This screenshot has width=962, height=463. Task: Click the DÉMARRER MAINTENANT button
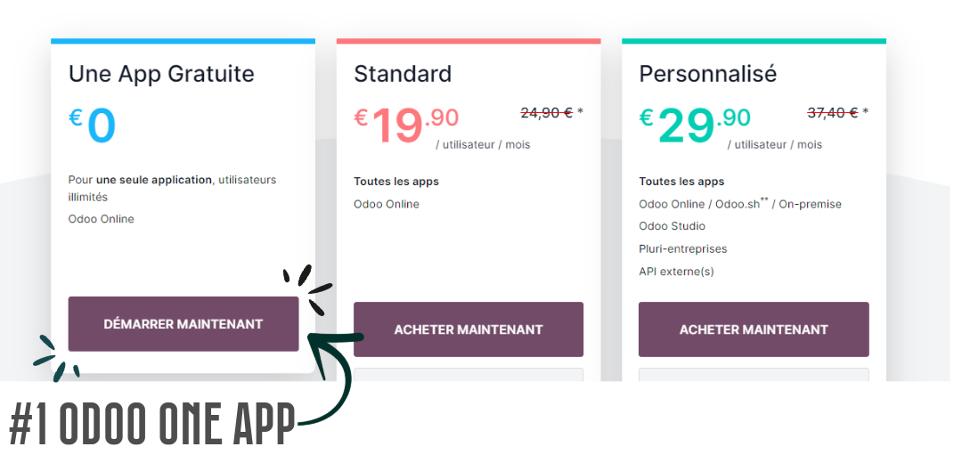(183, 324)
